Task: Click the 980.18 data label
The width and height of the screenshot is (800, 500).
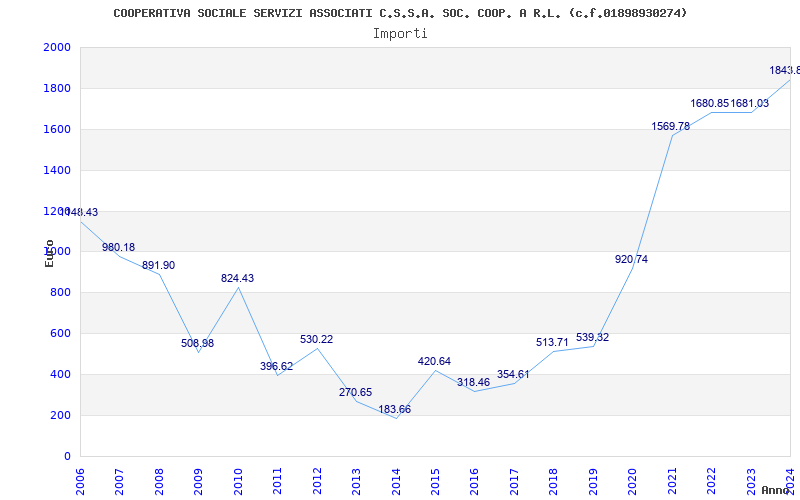Action: 118,248
